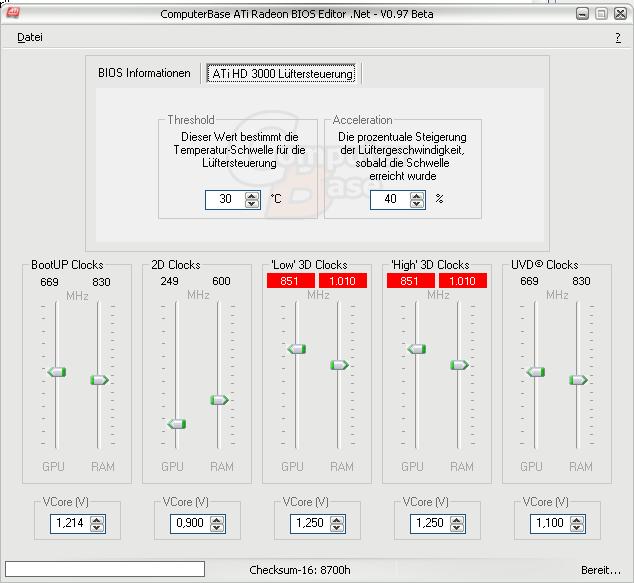Click 600 RAM value in 2D Clocks
Image resolution: width=634 pixels, height=583 pixels.
[x=221, y=281]
